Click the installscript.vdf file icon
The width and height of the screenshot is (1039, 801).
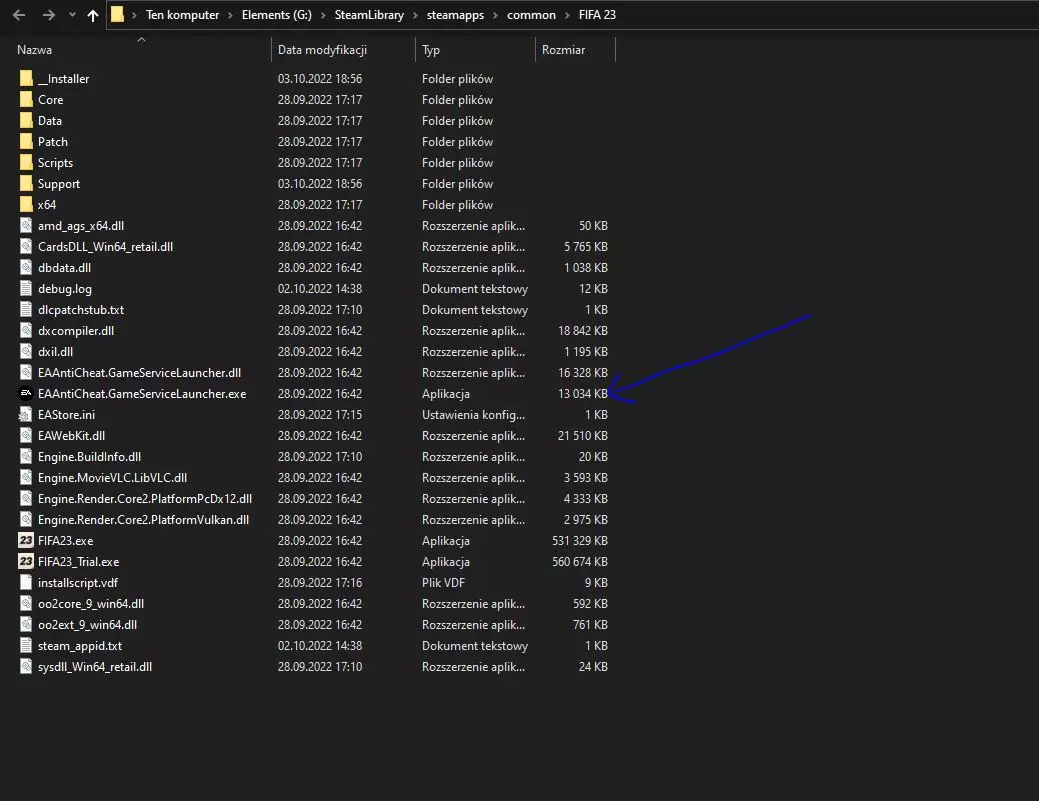26,582
